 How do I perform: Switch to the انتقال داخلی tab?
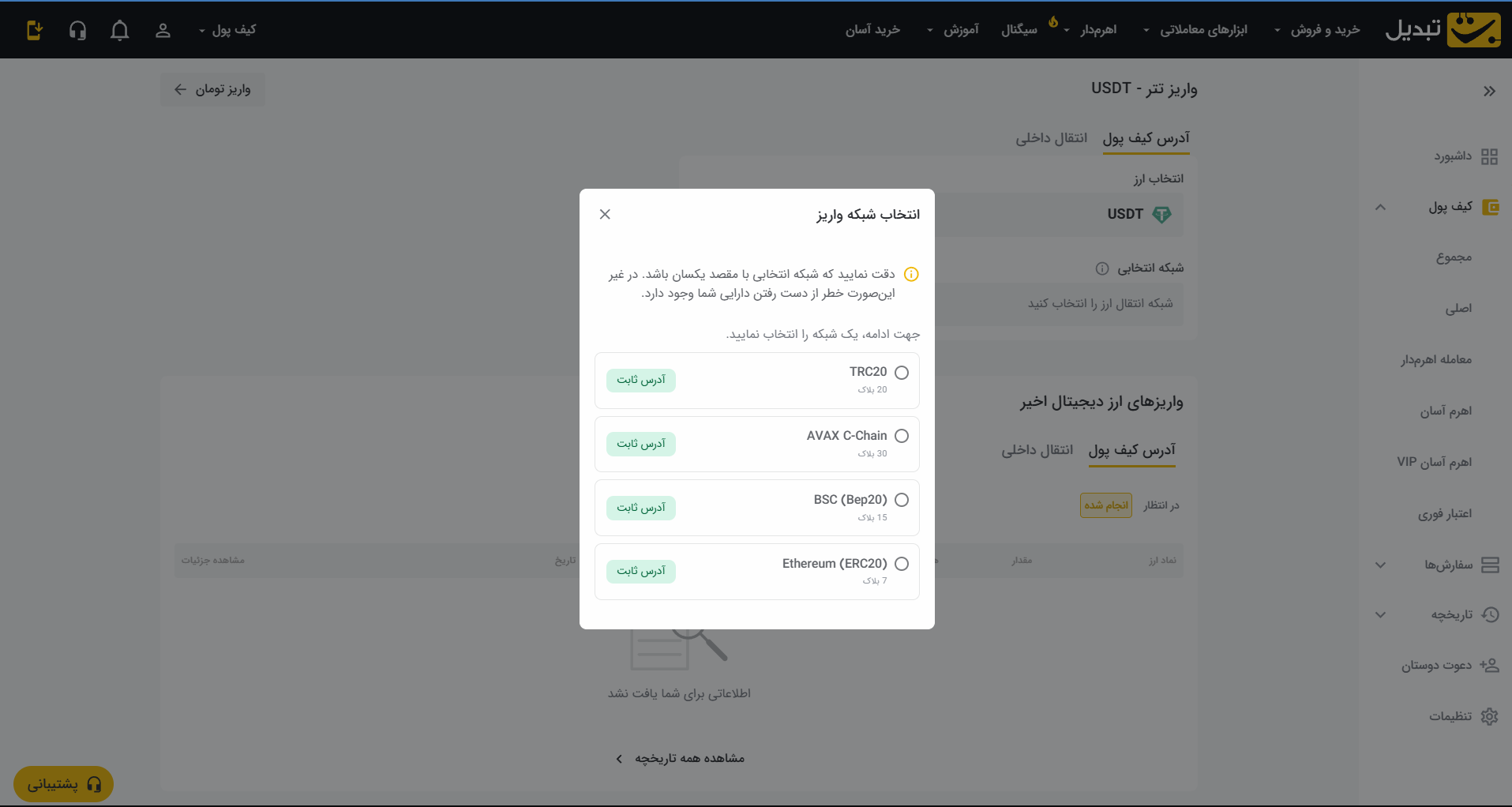(x=1051, y=138)
